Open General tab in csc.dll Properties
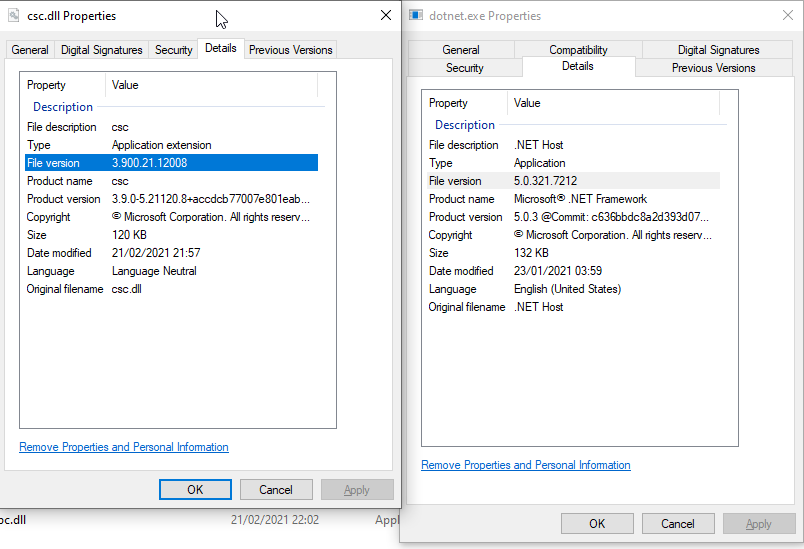 30,50
